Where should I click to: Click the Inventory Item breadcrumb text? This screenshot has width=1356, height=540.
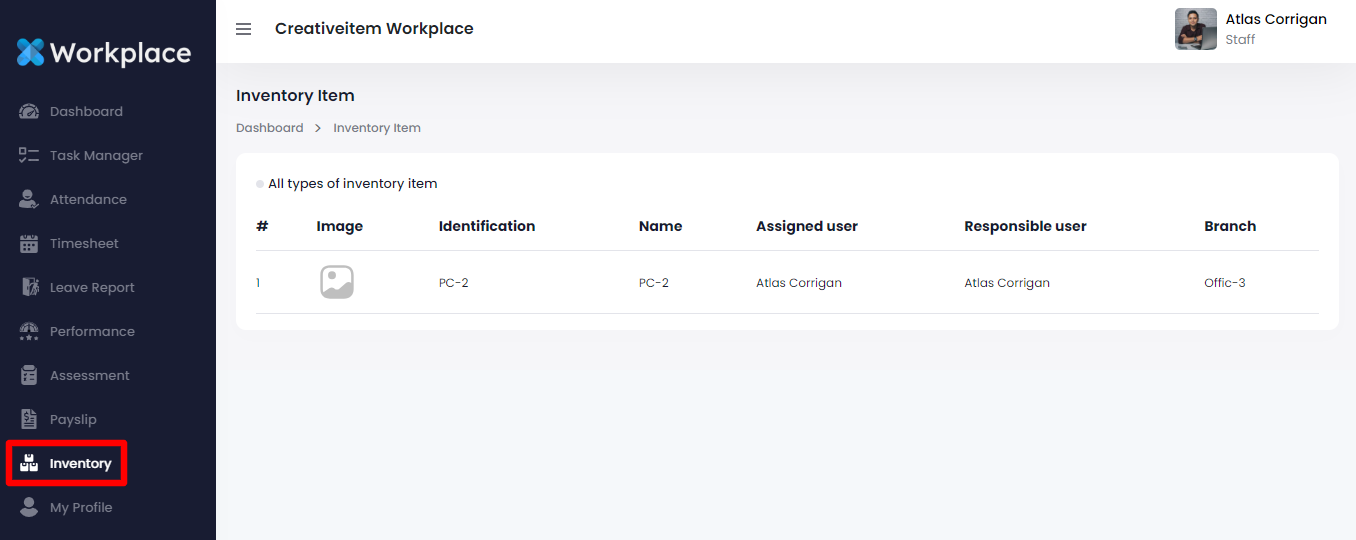(x=376, y=128)
